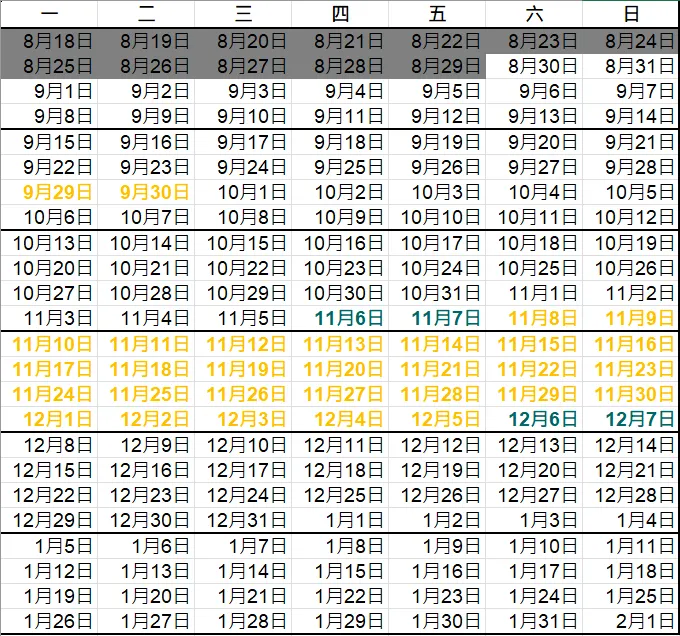Click the 1月5日 cell
This screenshot has width=680, height=636.
coord(49,546)
